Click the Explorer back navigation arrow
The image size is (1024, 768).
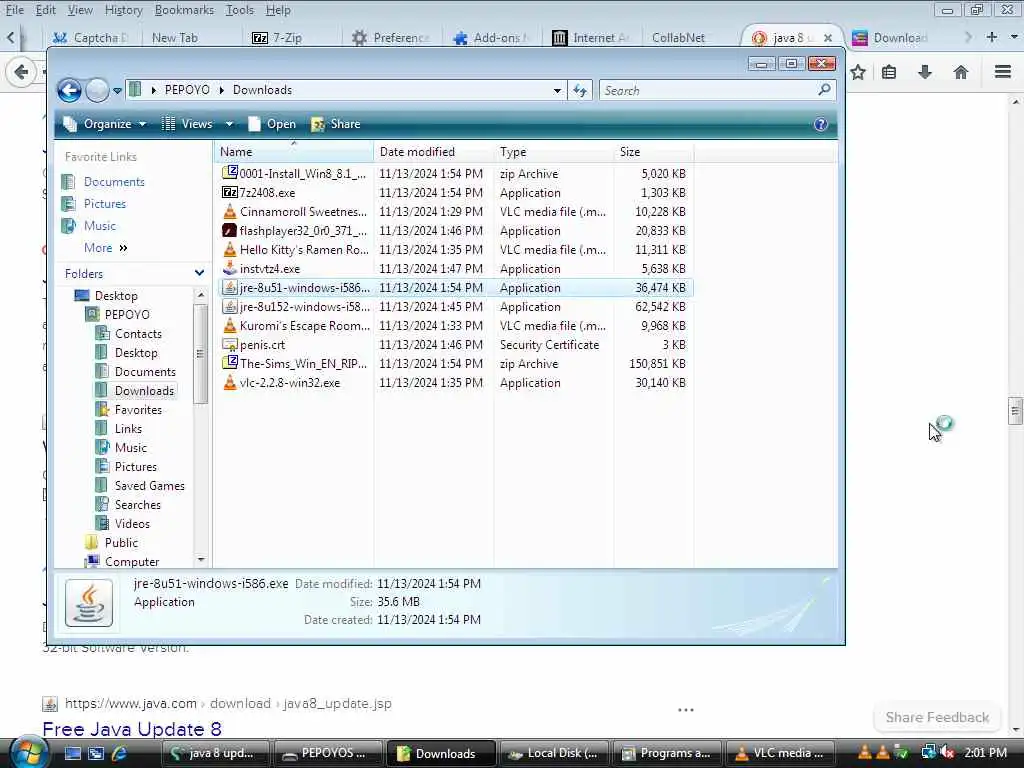tap(69, 90)
